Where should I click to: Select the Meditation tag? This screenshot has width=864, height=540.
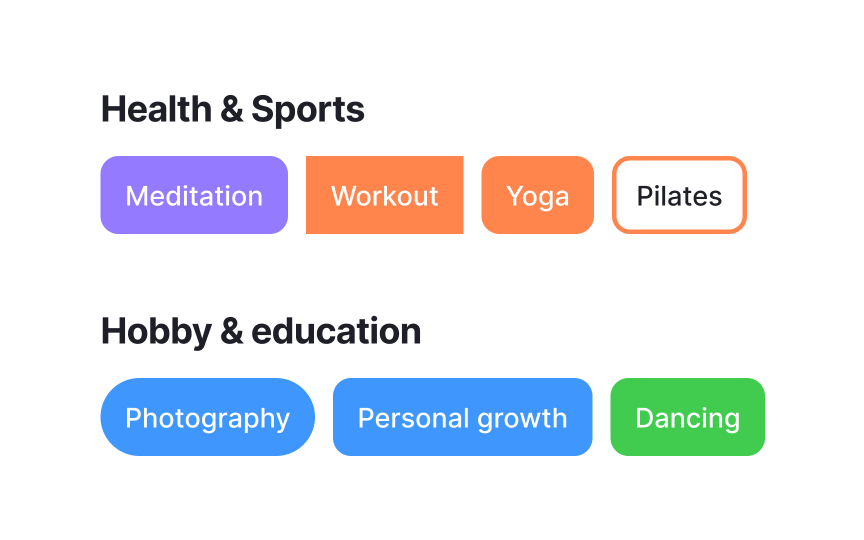194,195
